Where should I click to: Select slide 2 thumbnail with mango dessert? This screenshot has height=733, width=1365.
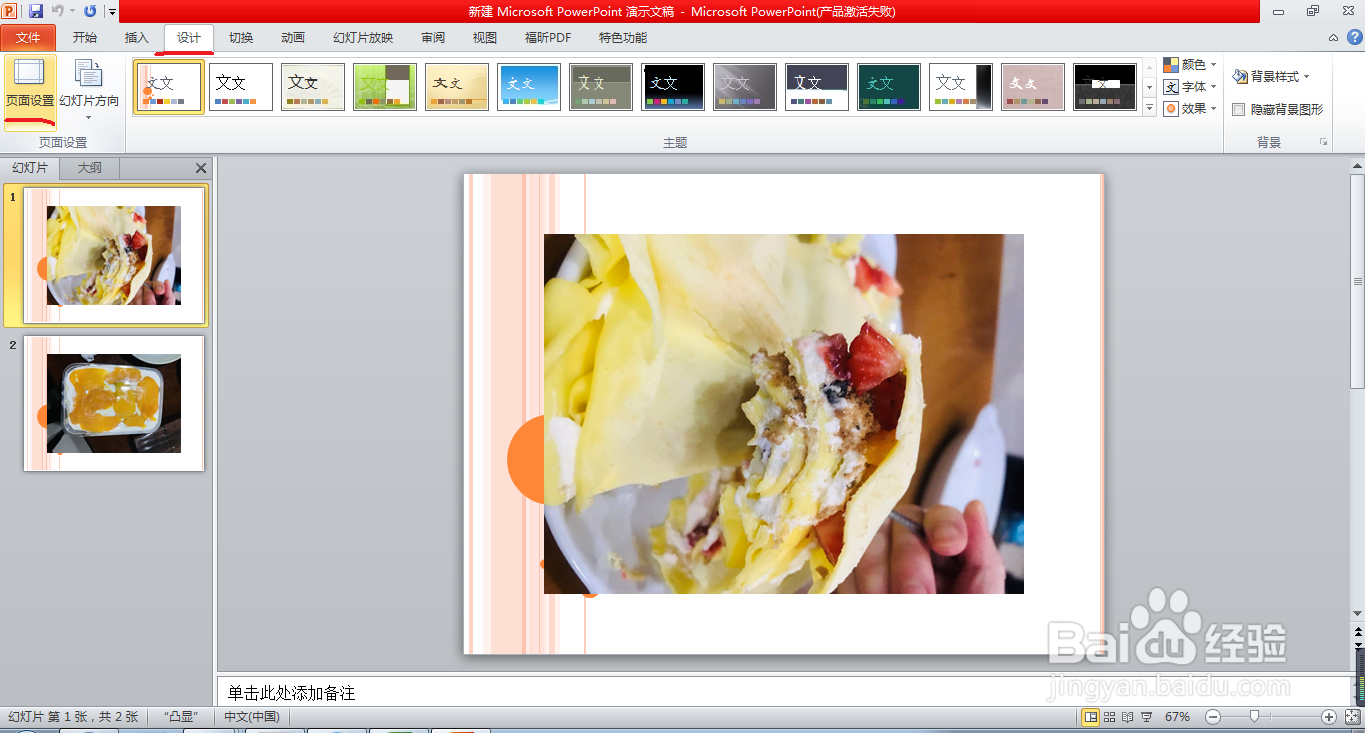[x=114, y=403]
